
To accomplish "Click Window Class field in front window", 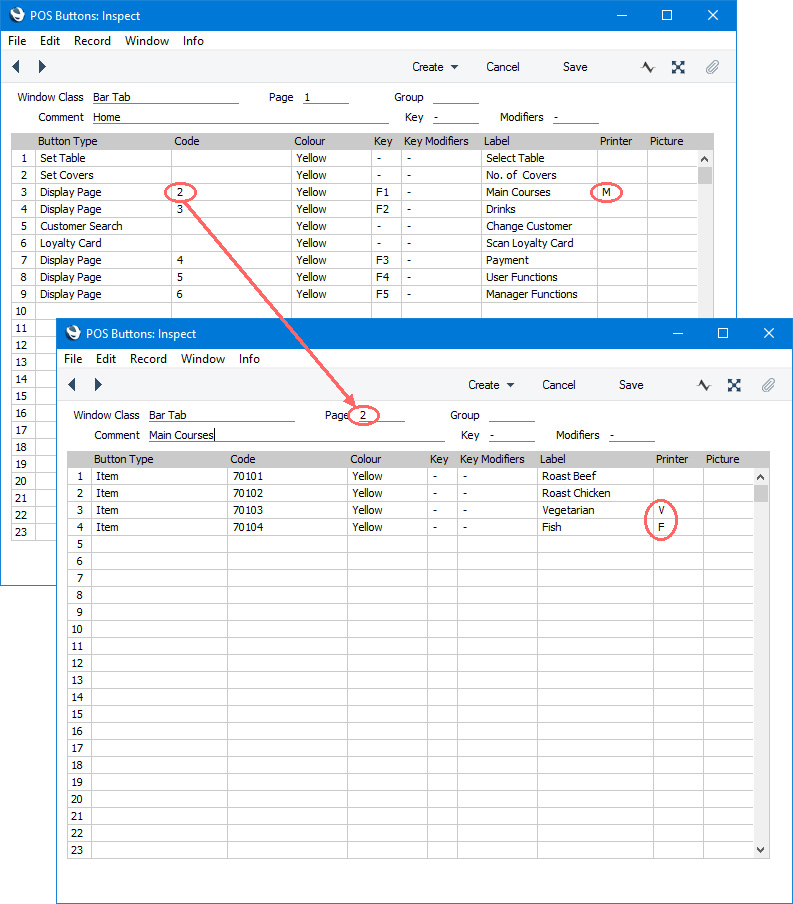I will (x=220, y=415).
